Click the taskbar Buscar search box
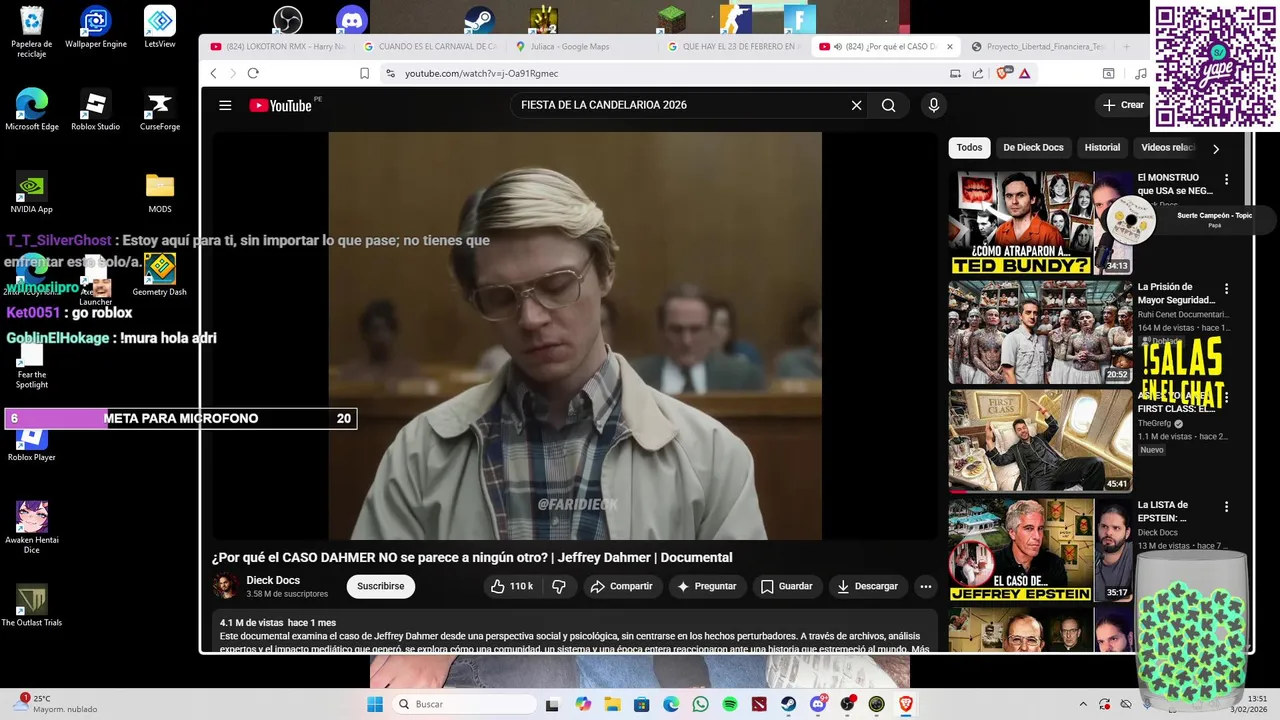This screenshot has height=720, width=1280. [464, 704]
